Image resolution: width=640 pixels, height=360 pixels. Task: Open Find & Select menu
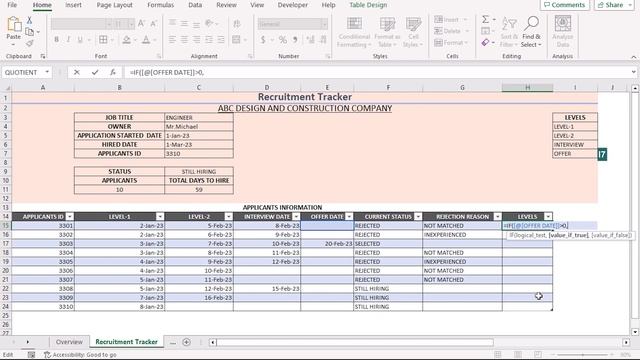coord(531,32)
